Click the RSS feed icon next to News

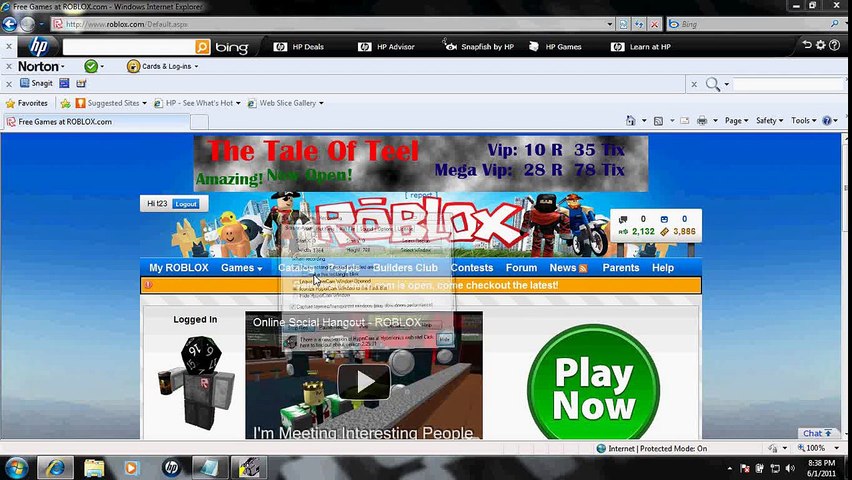tap(583, 268)
